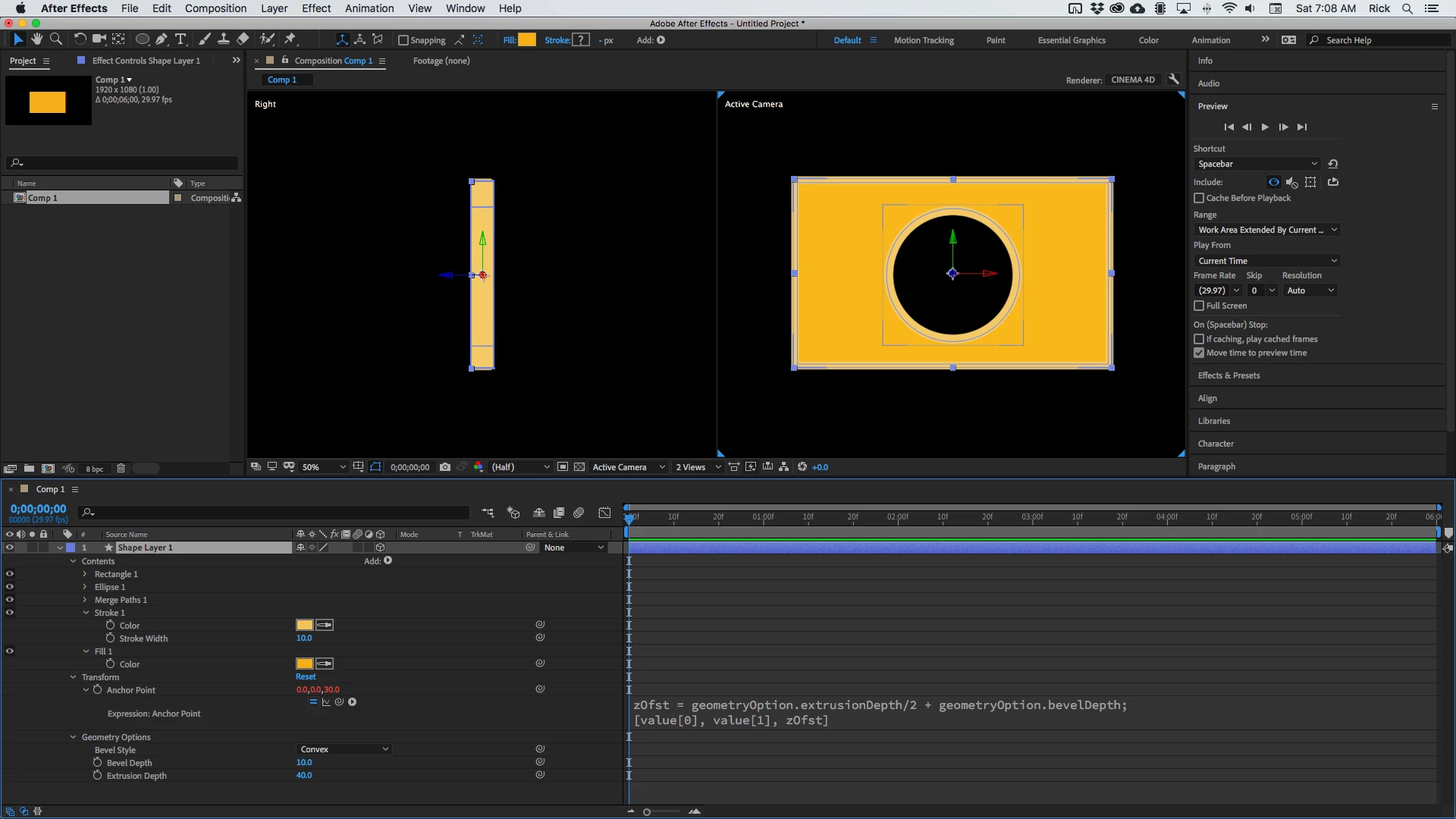The image size is (1456, 819).
Task: Open the Composition menu
Action: [215, 8]
